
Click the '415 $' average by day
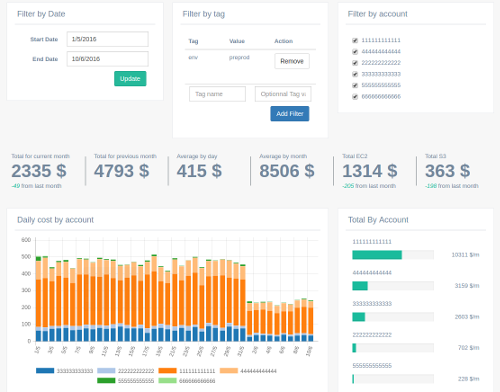(199, 171)
